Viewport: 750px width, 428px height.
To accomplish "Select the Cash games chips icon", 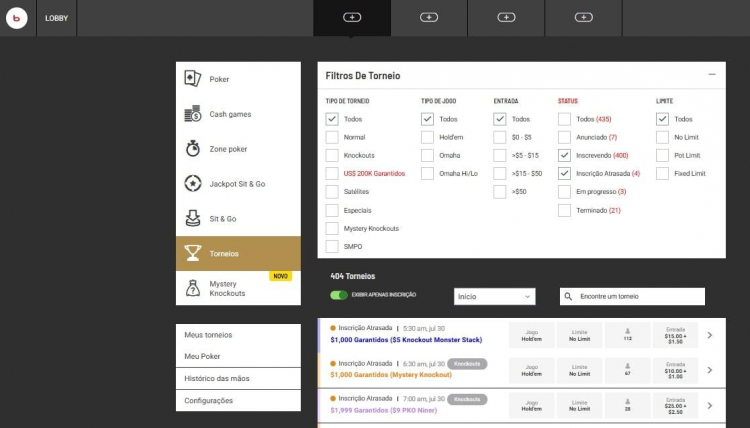I will (193, 114).
